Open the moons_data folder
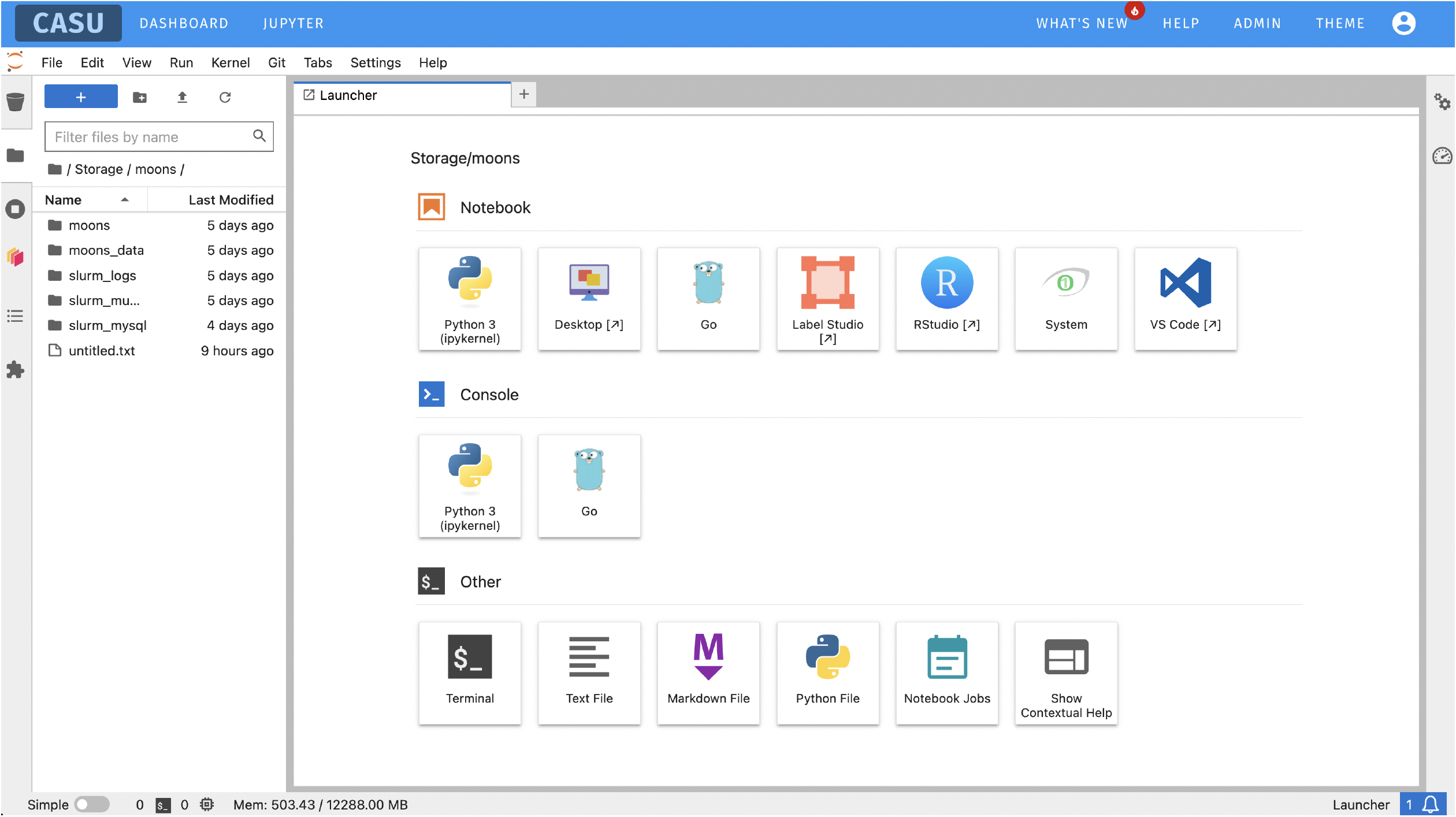Screen dimensions: 1456x817 click(159, 250)
